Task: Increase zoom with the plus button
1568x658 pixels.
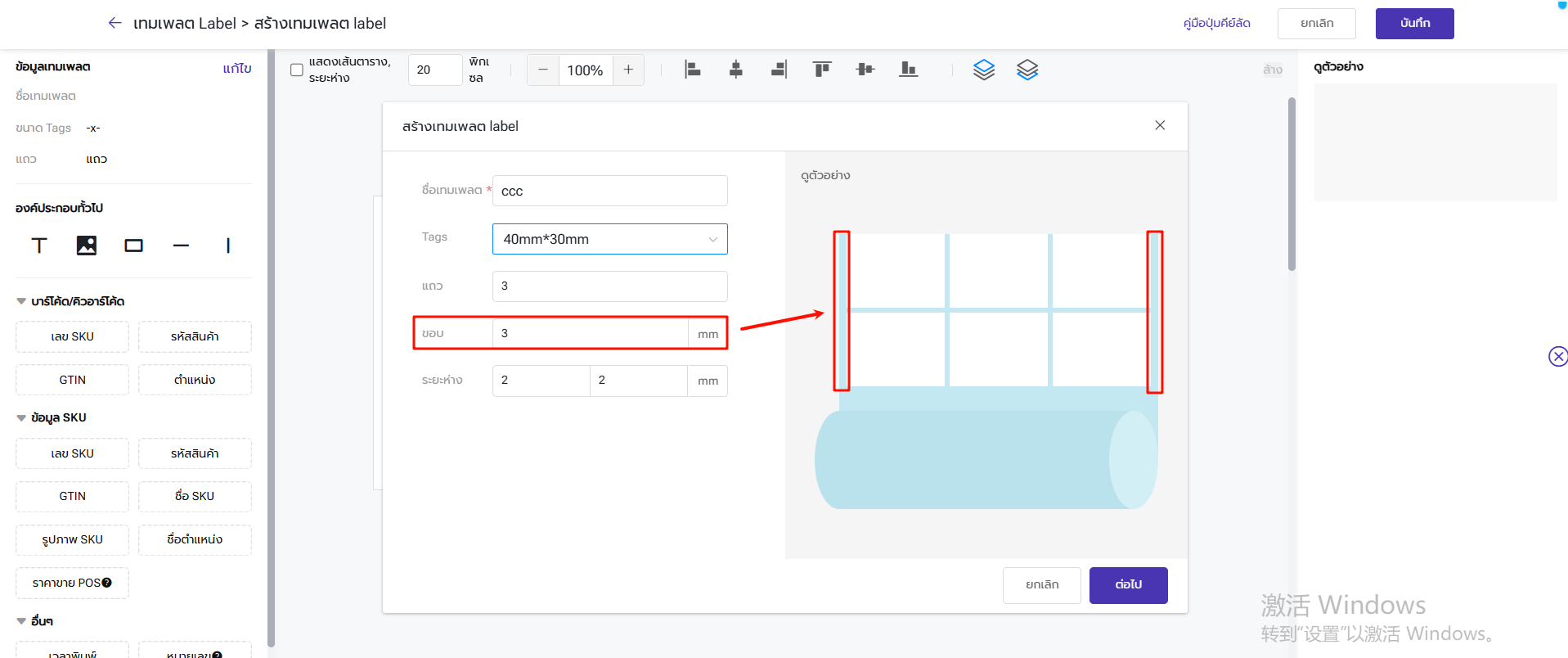Action: (628, 70)
